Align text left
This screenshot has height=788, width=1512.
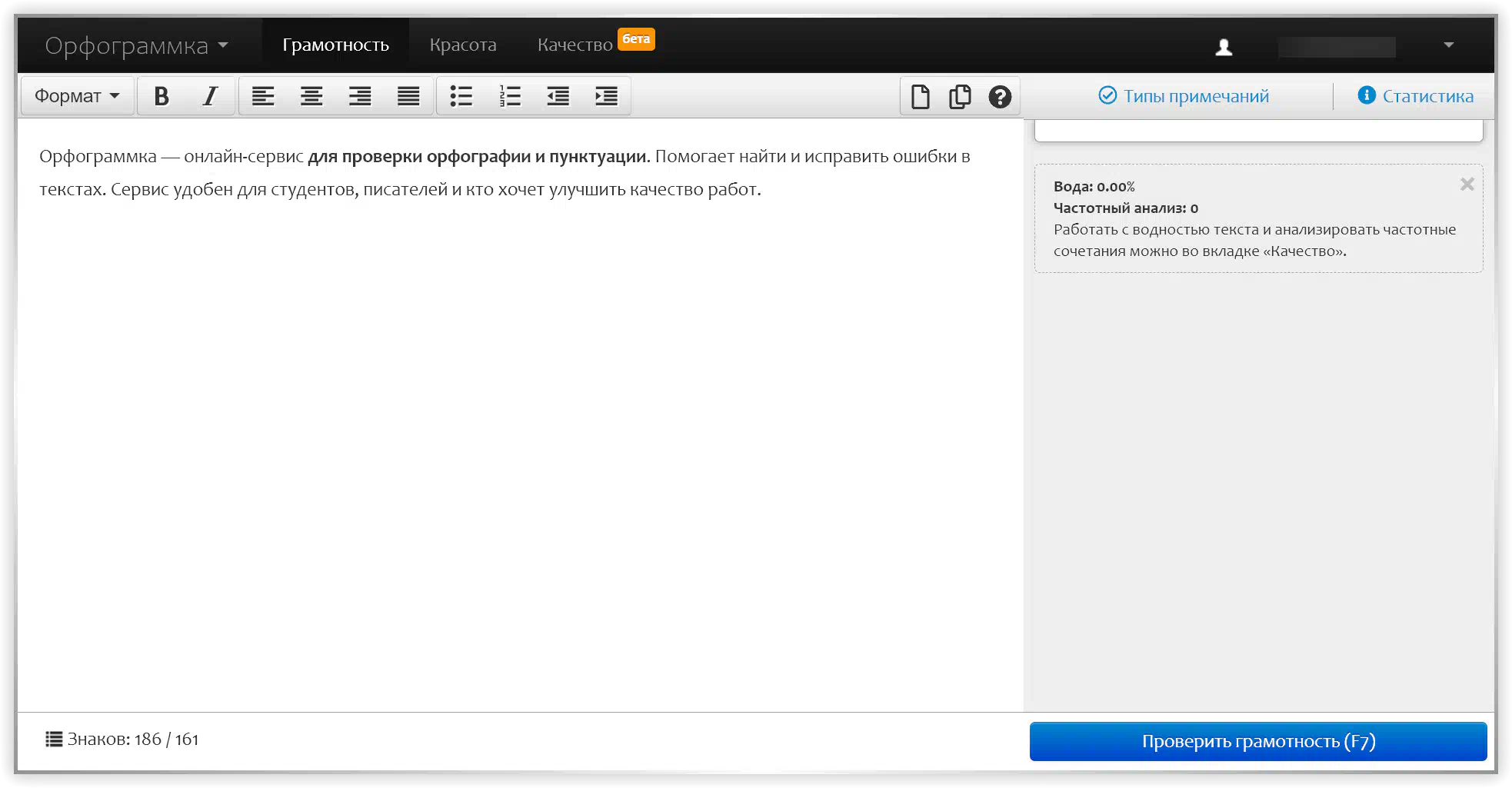click(263, 96)
